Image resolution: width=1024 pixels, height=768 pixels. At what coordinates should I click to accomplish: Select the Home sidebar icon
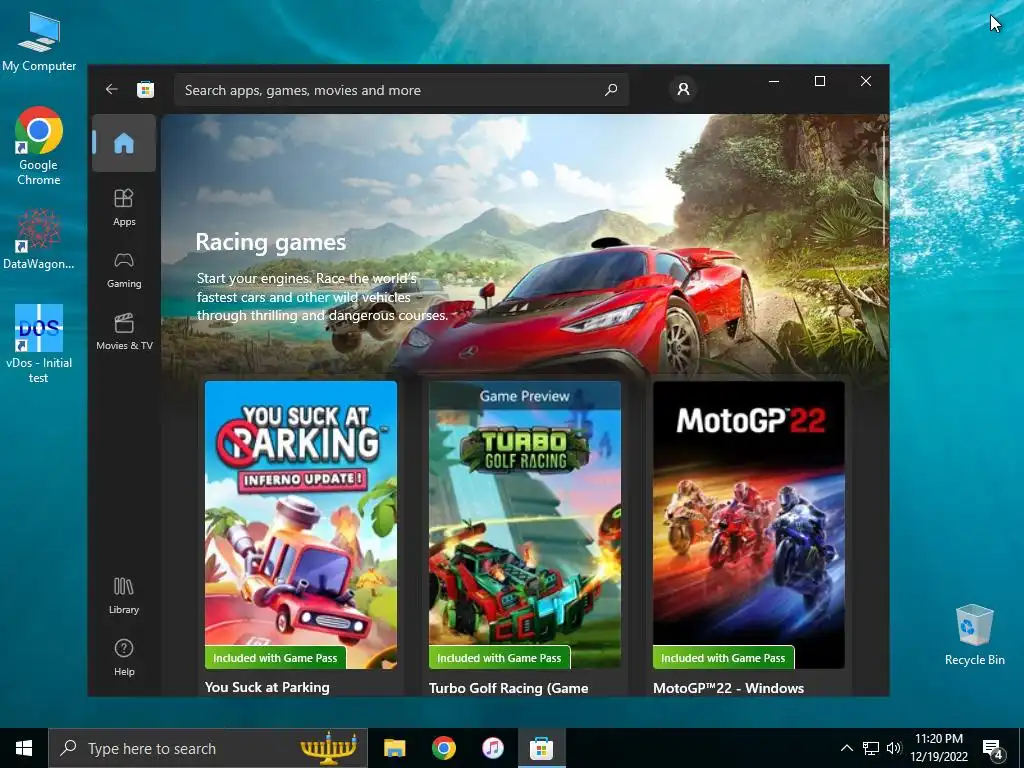click(x=124, y=143)
